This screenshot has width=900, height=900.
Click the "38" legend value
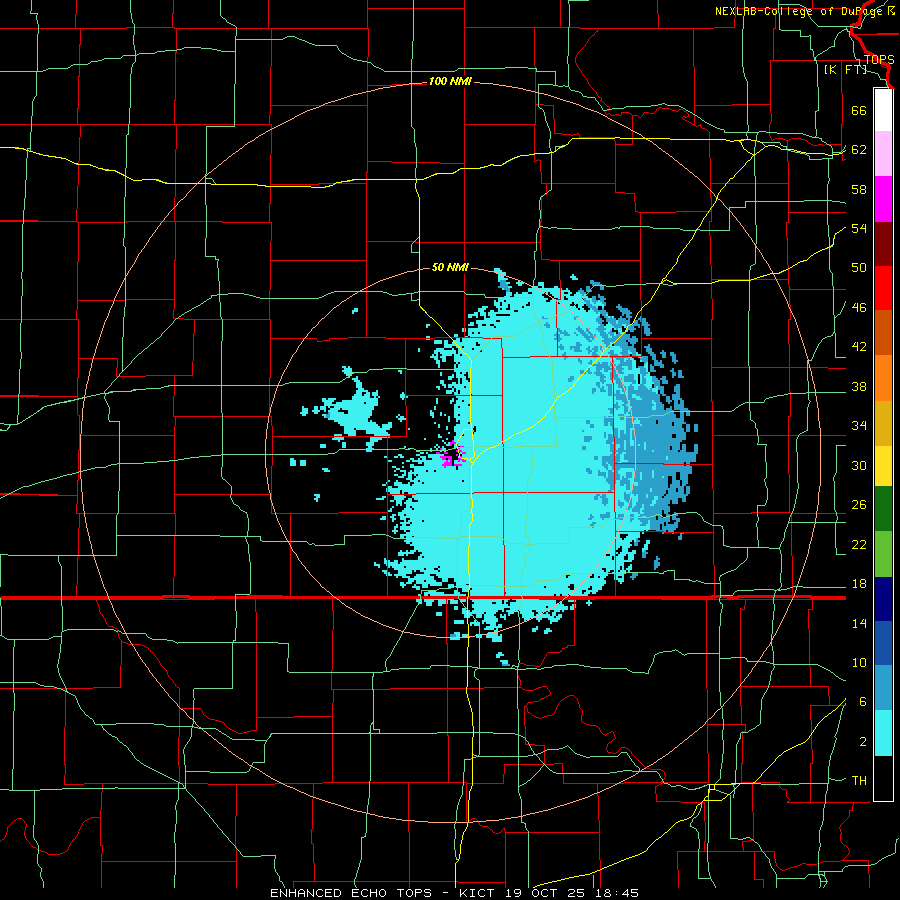pos(859,386)
